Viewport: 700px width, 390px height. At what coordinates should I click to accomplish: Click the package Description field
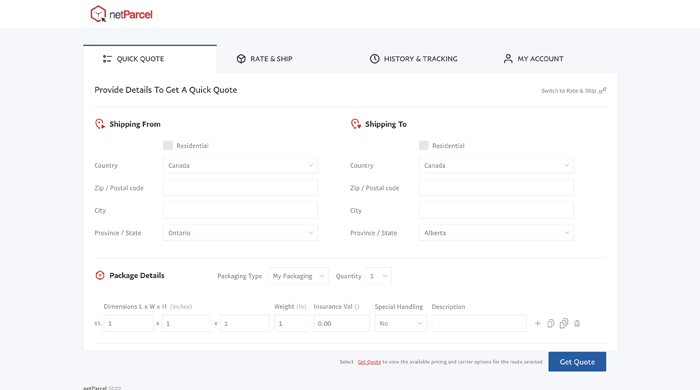[479, 324]
